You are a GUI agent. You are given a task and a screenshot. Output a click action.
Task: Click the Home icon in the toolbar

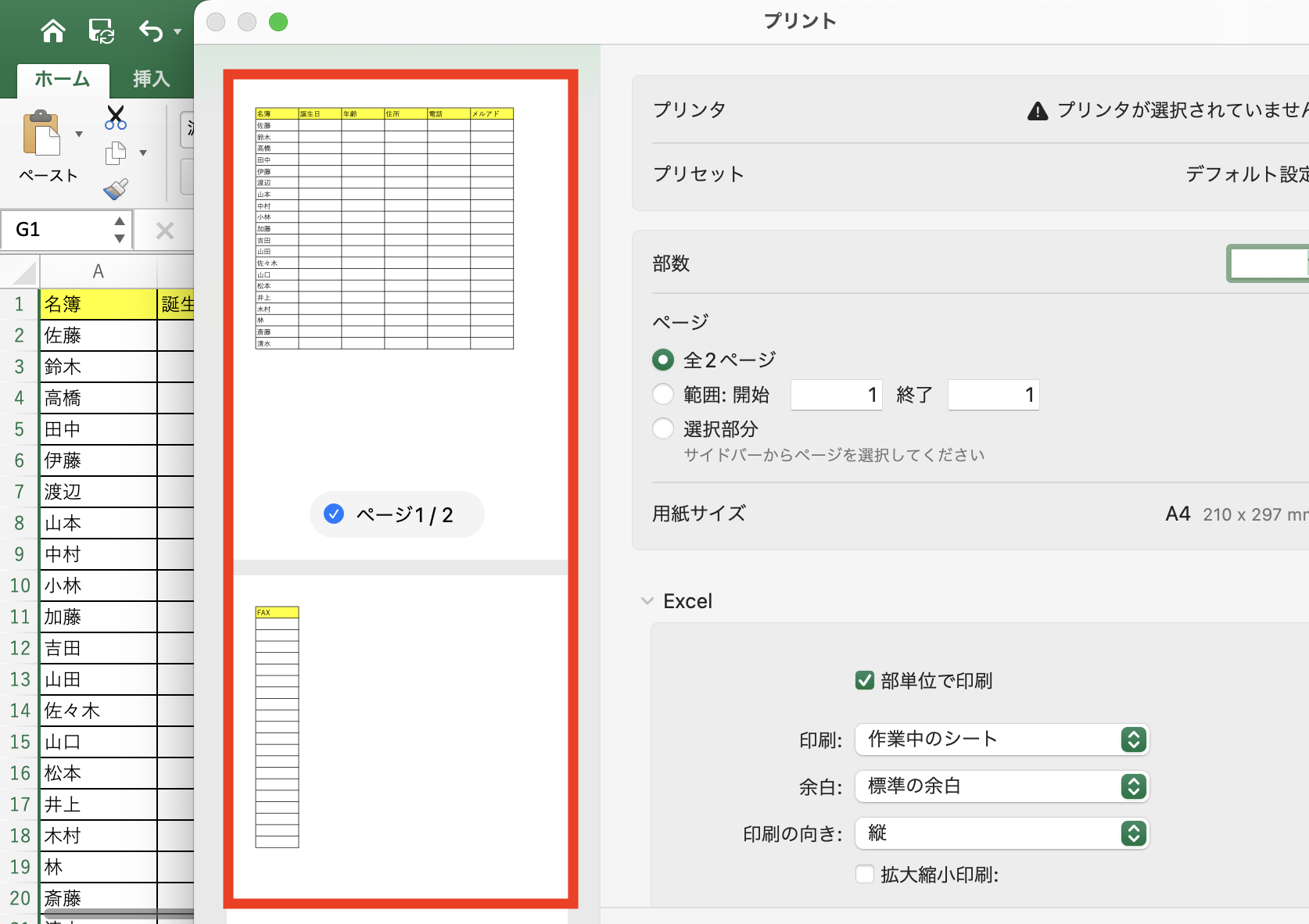(52, 31)
